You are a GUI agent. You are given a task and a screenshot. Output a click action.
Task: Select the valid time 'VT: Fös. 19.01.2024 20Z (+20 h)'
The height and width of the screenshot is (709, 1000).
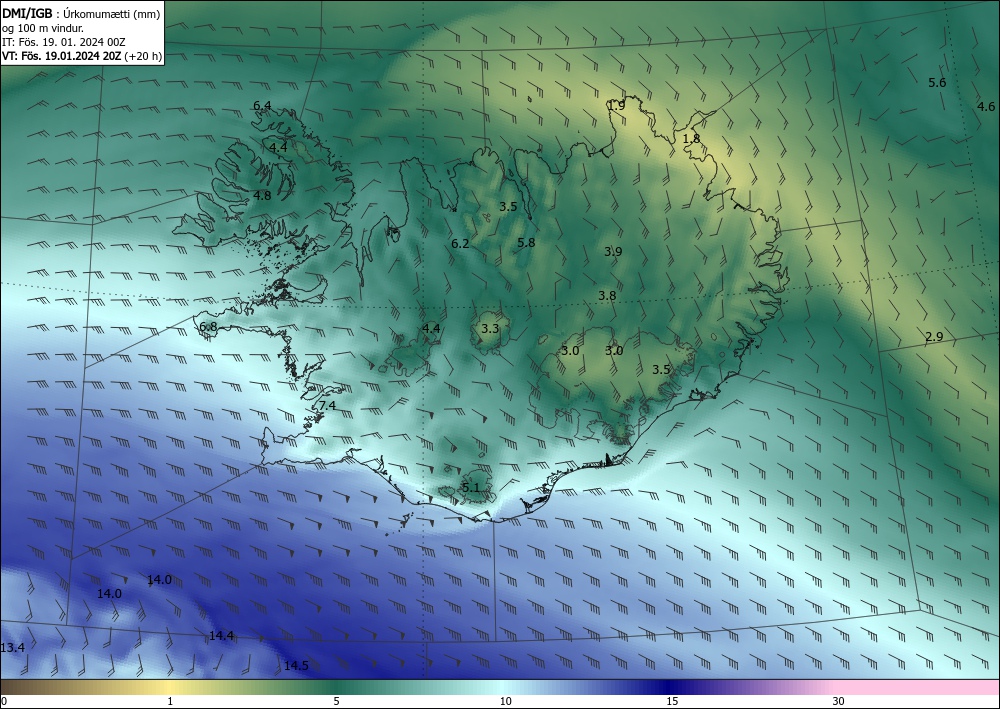(x=82, y=56)
